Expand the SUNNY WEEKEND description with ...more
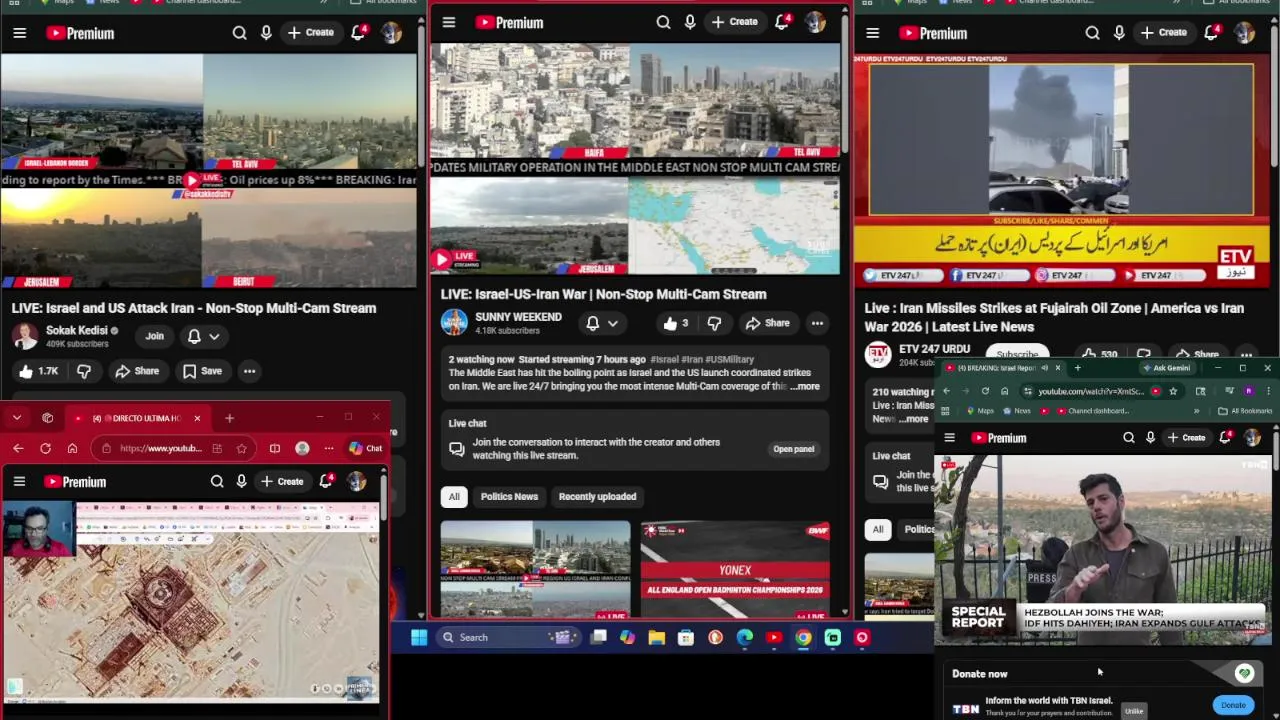 pos(804,387)
